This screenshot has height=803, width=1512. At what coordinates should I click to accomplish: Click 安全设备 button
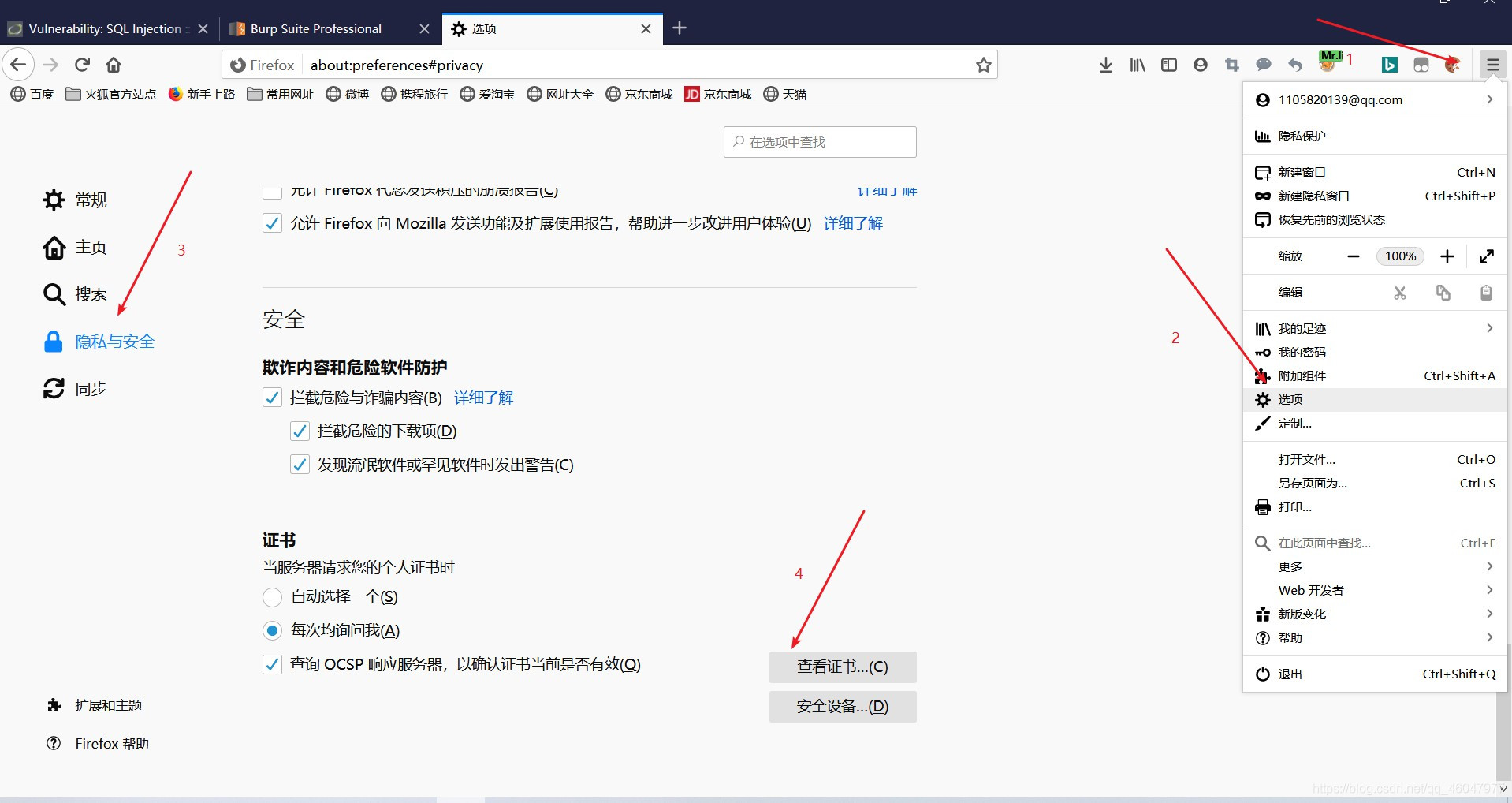843,706
